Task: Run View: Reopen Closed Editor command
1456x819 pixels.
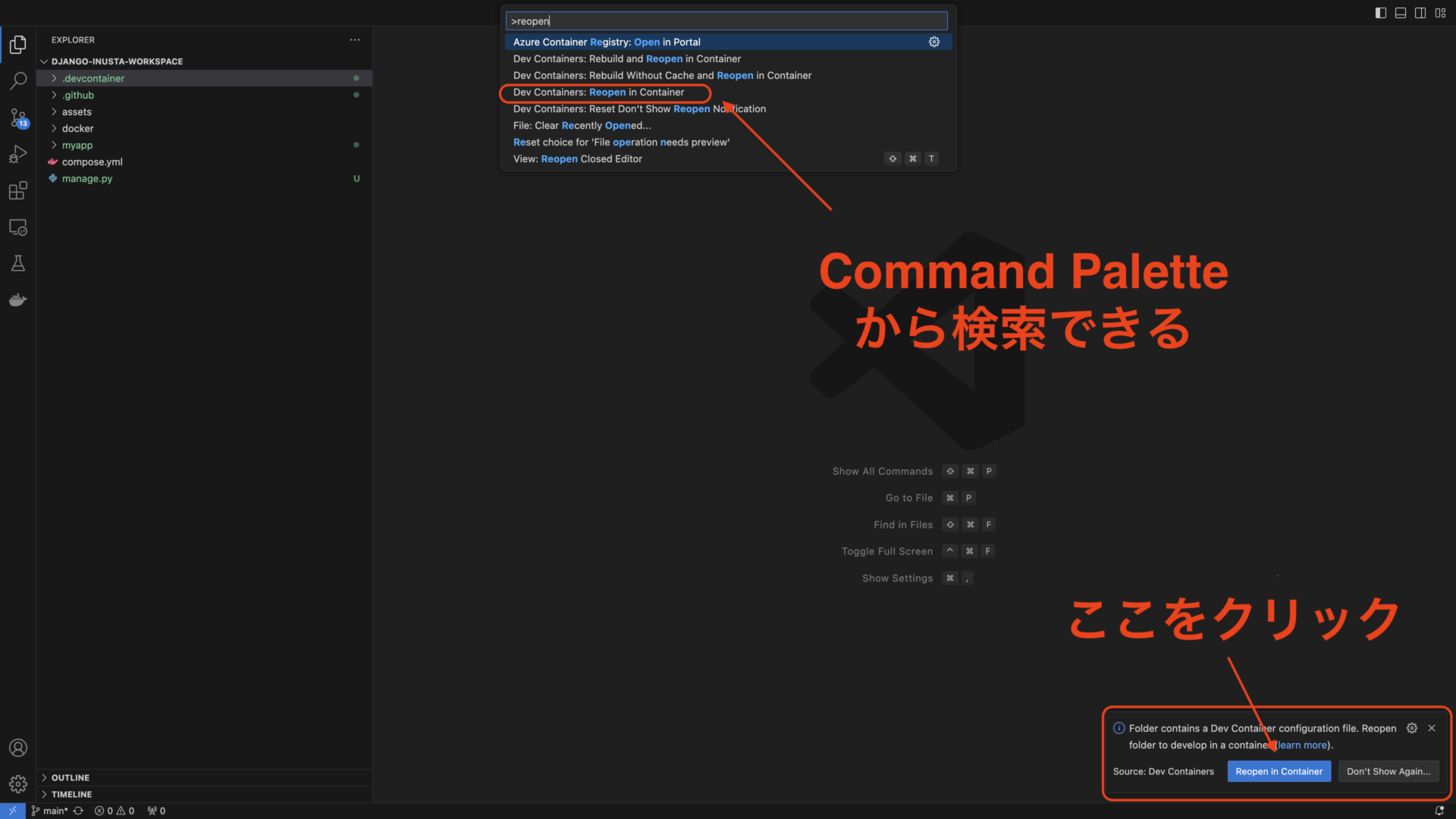Action: (x=728, y=158)
